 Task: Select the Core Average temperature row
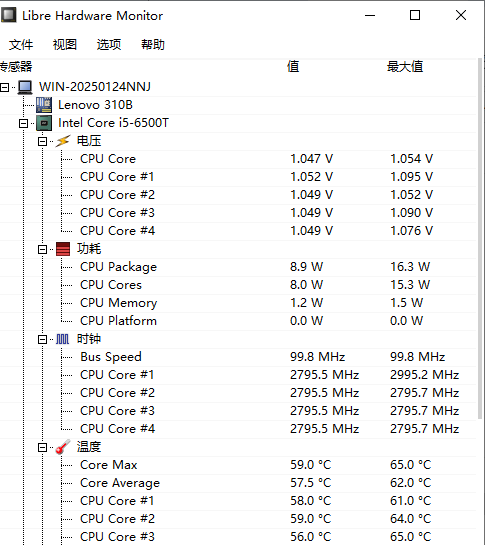[238, 483]
